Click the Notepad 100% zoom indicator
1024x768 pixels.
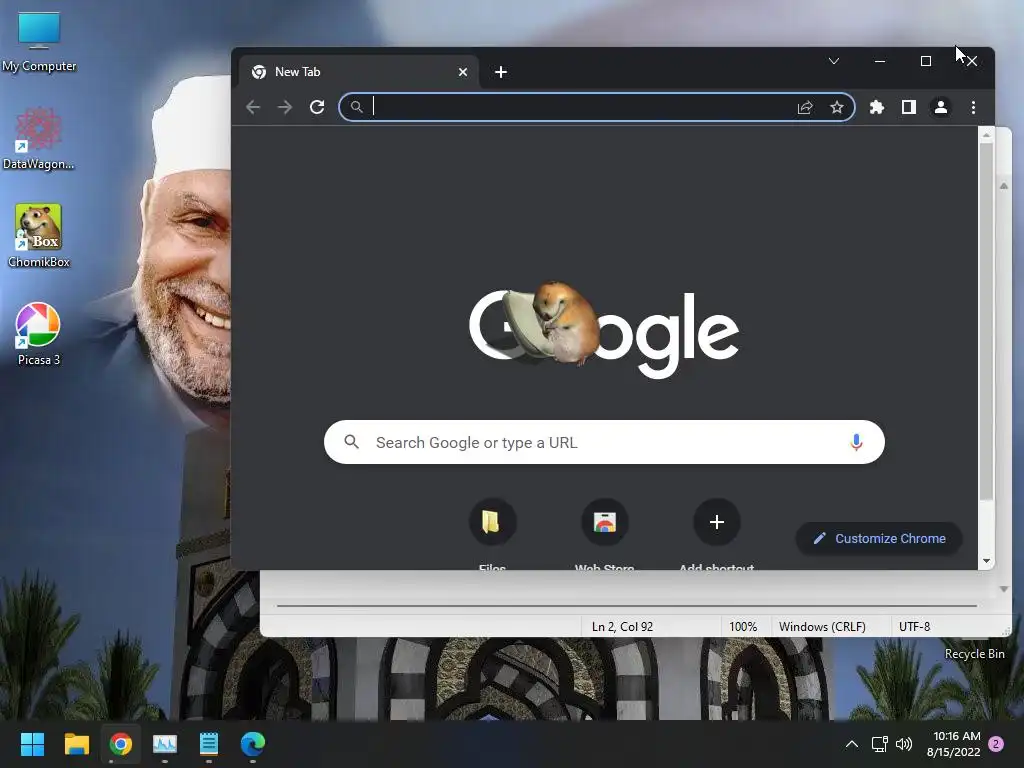point(743,626)
